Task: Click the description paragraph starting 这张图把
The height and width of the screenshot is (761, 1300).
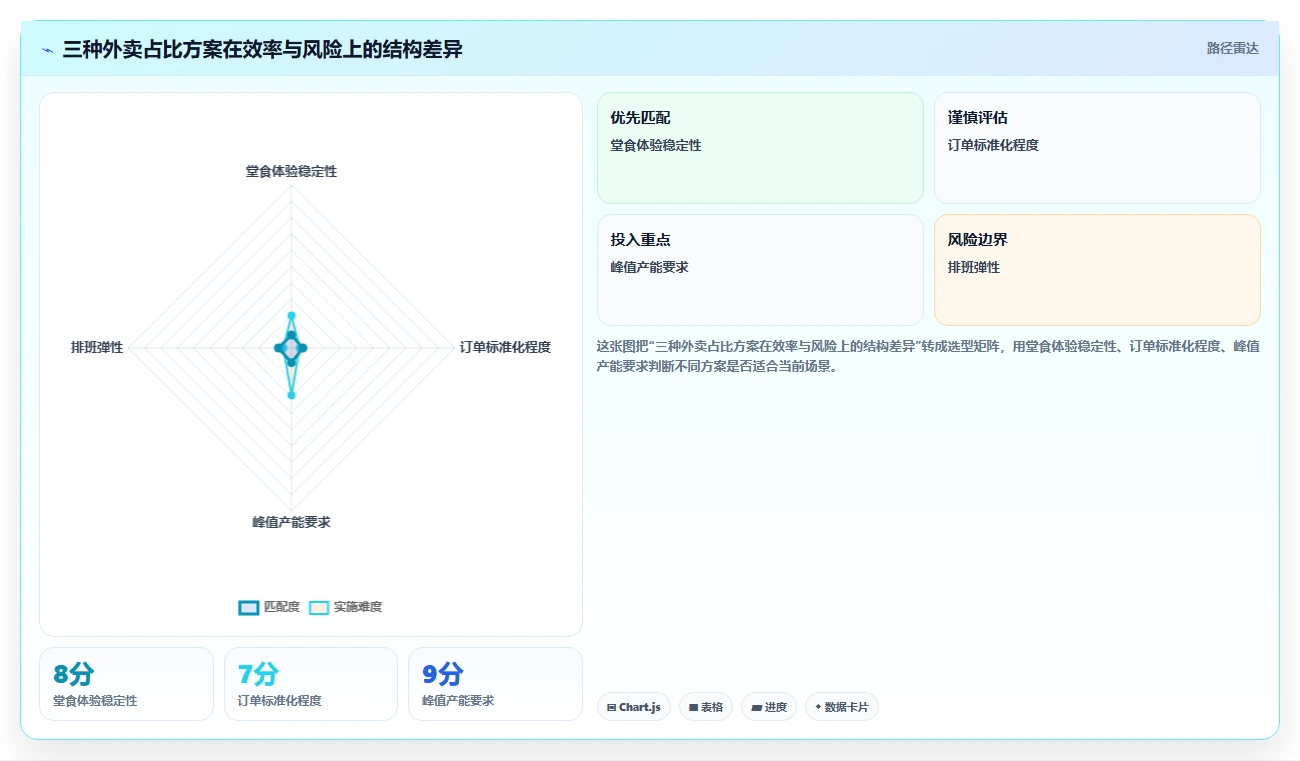Action: pos(928,356)
